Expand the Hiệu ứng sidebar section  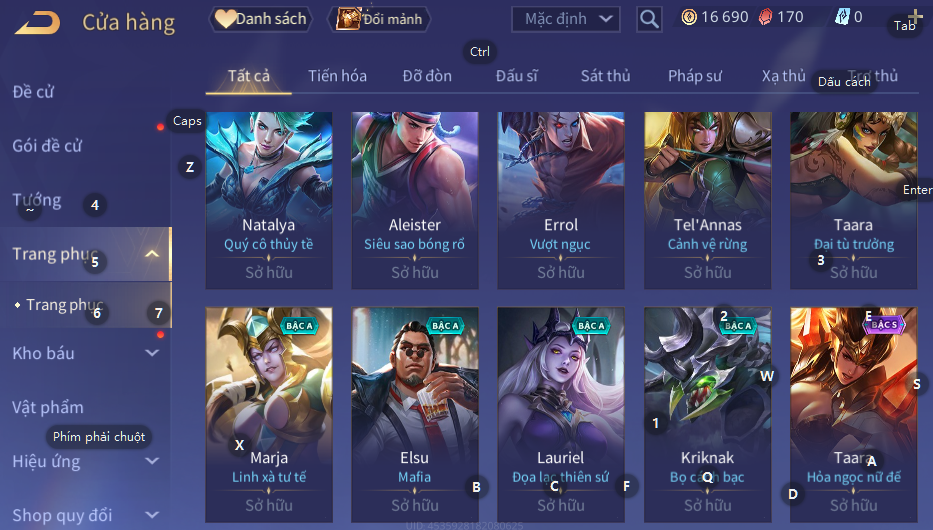[x=152, y=461]
